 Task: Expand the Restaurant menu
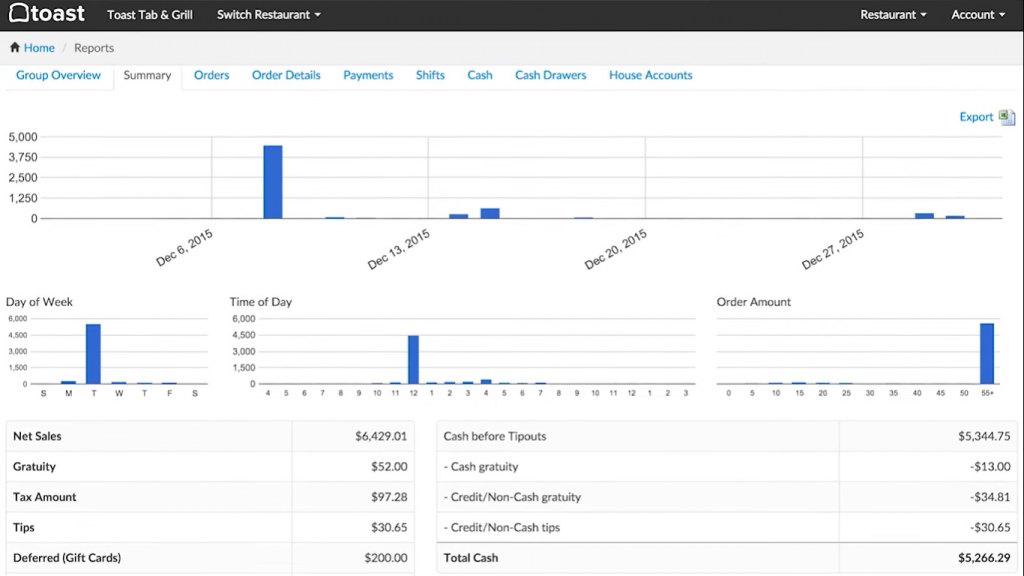point(893,15)
